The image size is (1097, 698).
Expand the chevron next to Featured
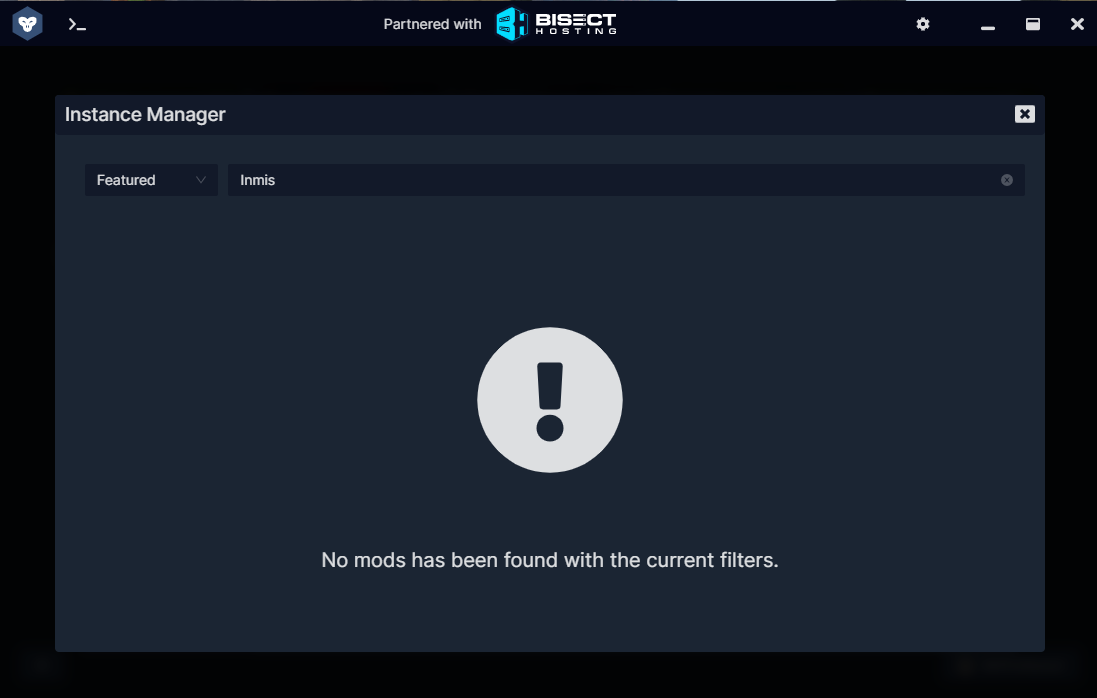201,180
